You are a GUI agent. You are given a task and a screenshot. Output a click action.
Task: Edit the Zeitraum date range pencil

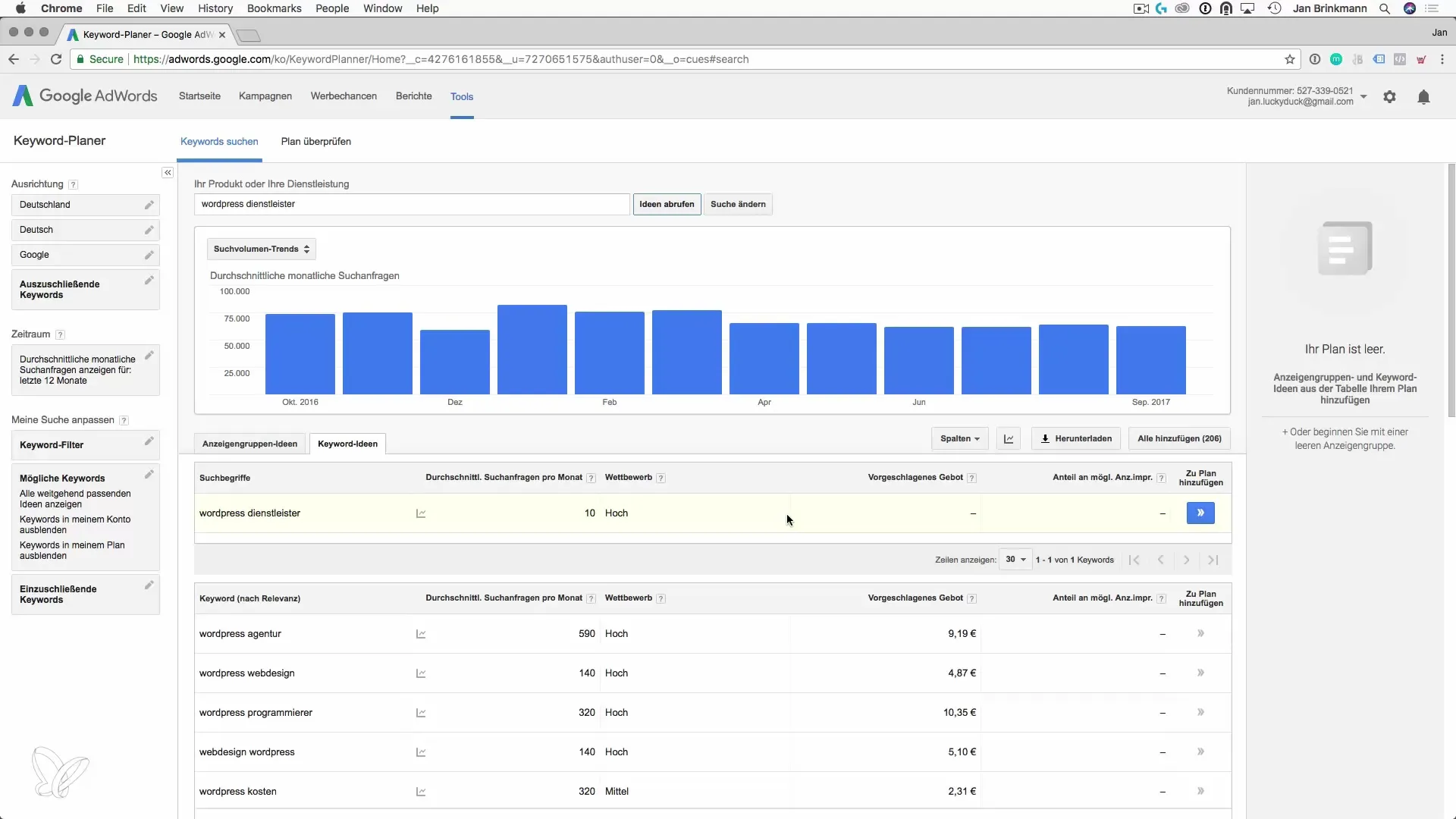pos(149,355)
